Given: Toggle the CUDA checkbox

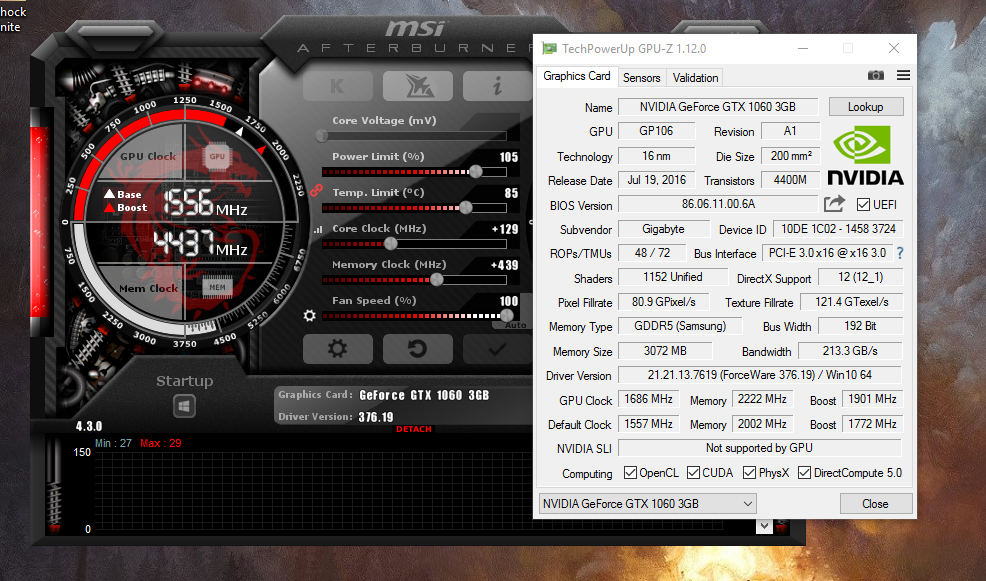Looking at the screenshot, I should (694, 472).
